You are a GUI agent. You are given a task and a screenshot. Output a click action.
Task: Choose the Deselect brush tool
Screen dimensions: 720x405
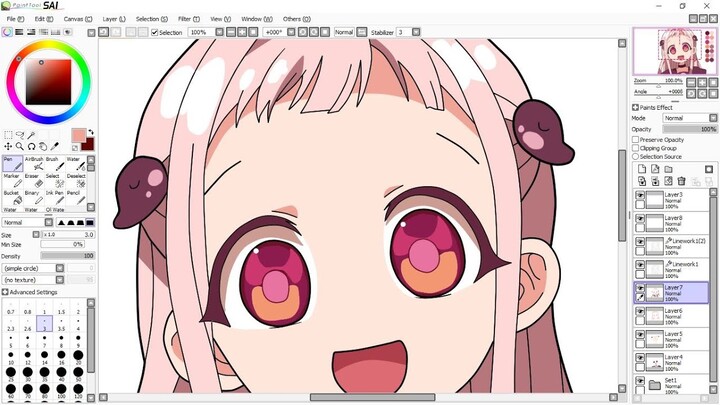75,180
